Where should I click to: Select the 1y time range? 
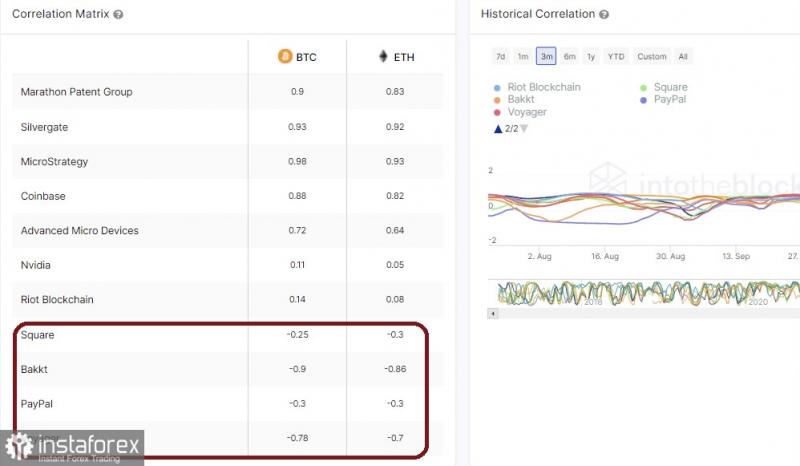pyautogui.click(x=591, y=56)
